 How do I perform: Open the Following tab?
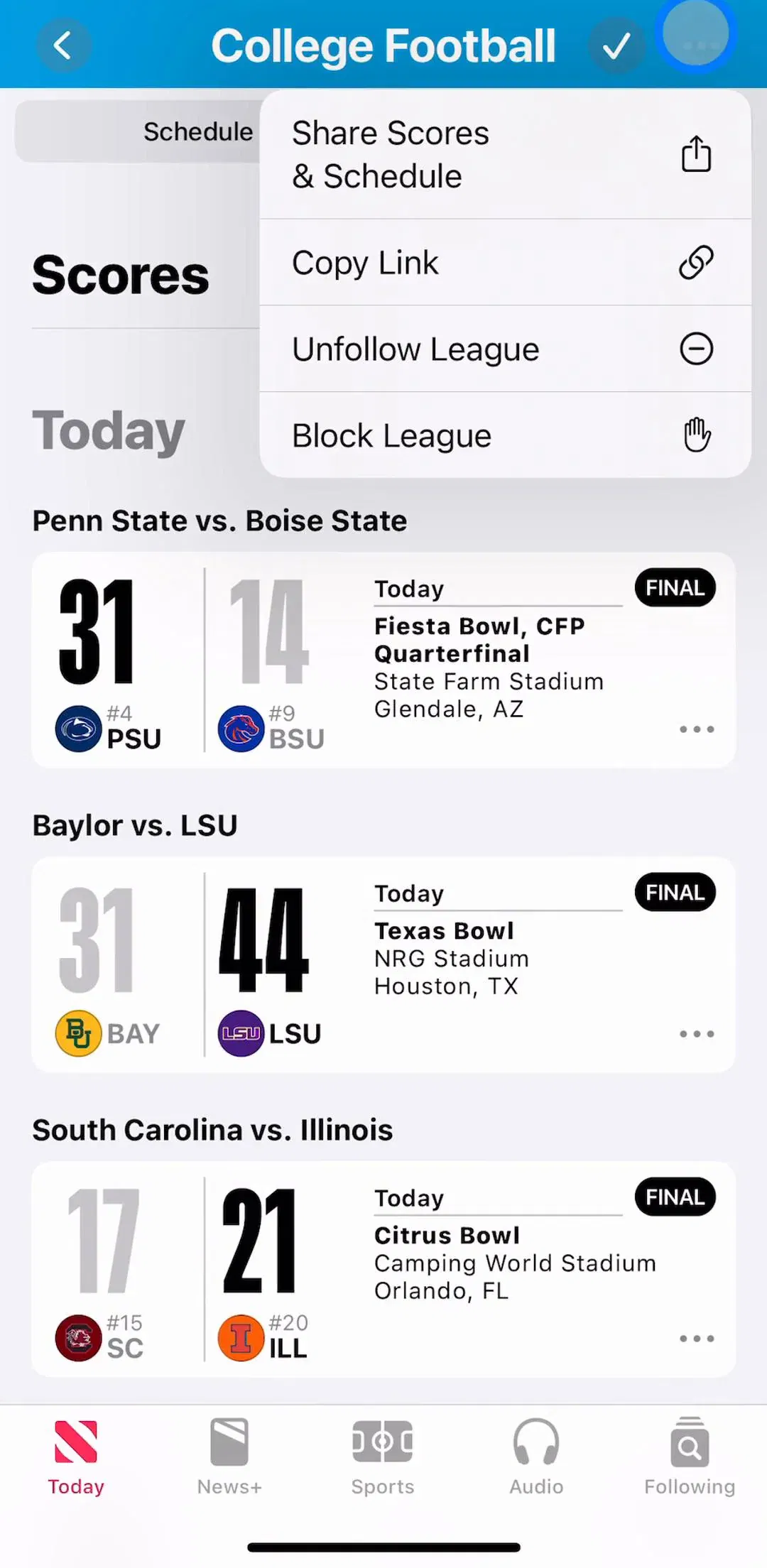click(x=690, y=1457)
